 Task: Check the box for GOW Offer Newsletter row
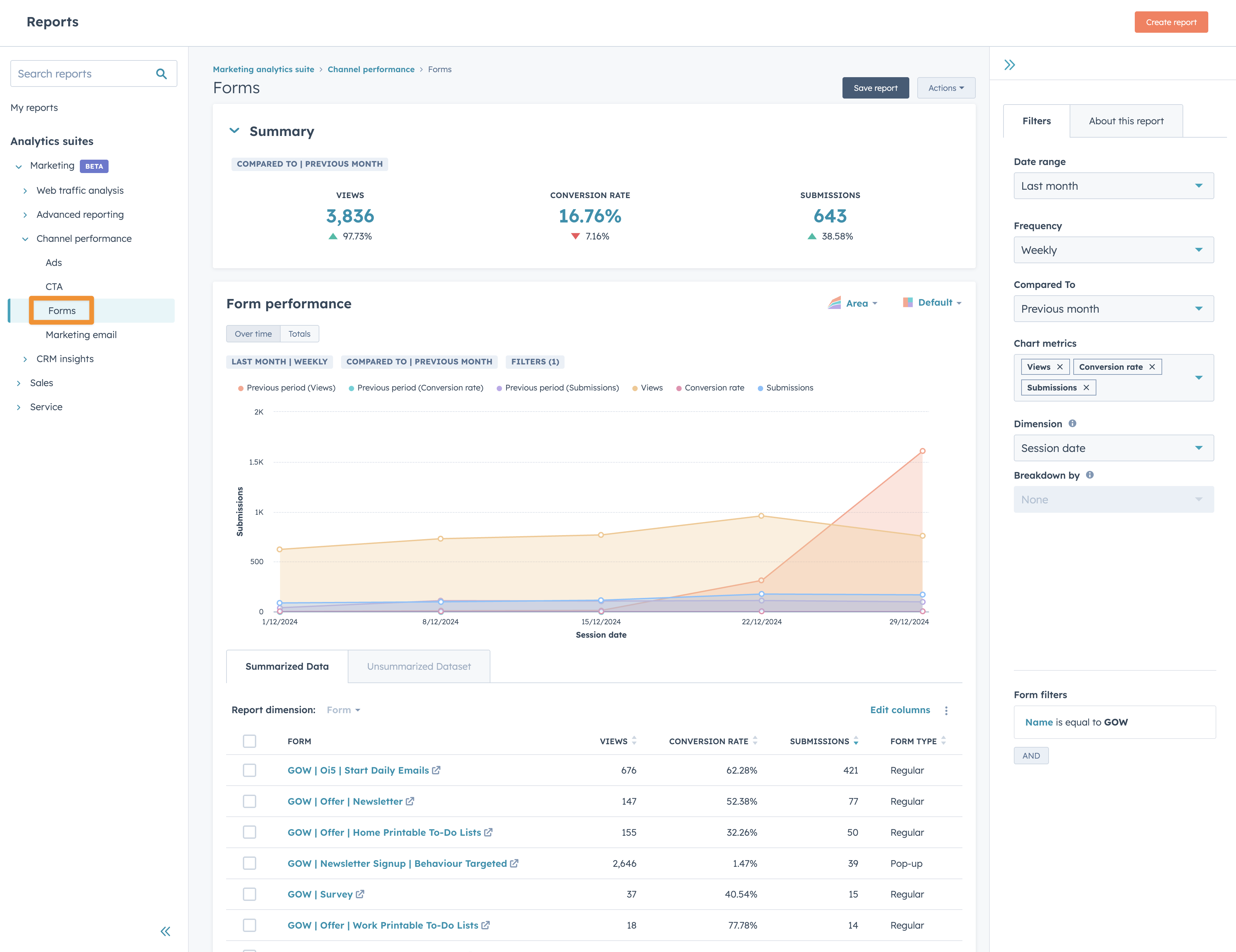point(249,801)
